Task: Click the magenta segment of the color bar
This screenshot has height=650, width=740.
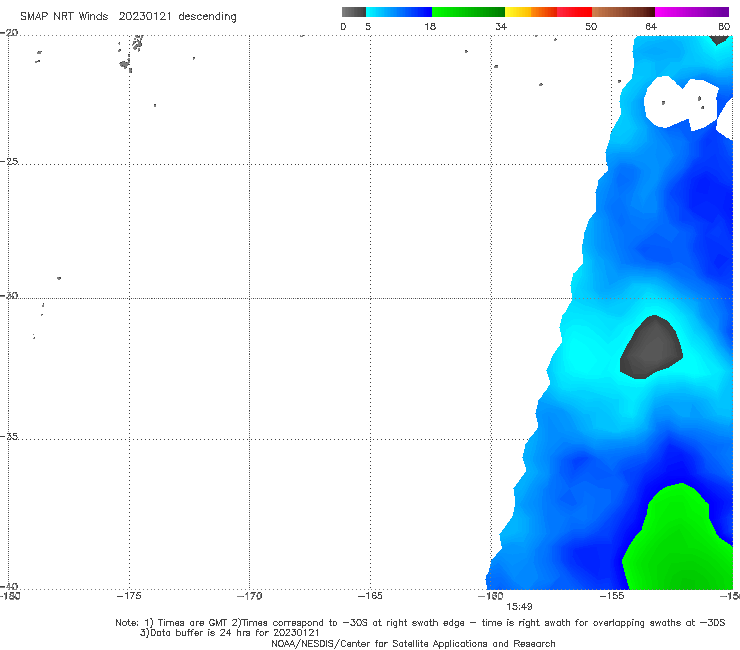Action: point(692,12)
